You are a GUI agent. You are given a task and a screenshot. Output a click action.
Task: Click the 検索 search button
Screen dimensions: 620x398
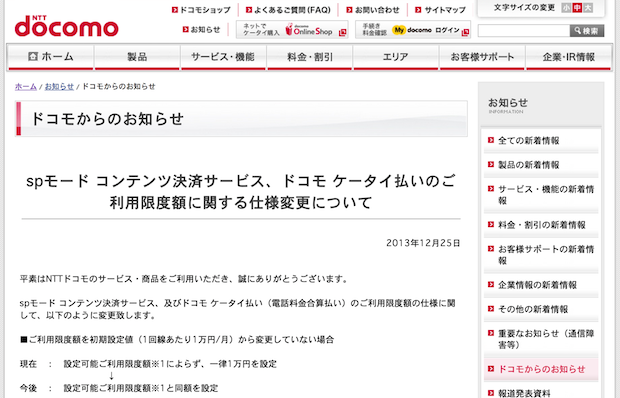587,30
